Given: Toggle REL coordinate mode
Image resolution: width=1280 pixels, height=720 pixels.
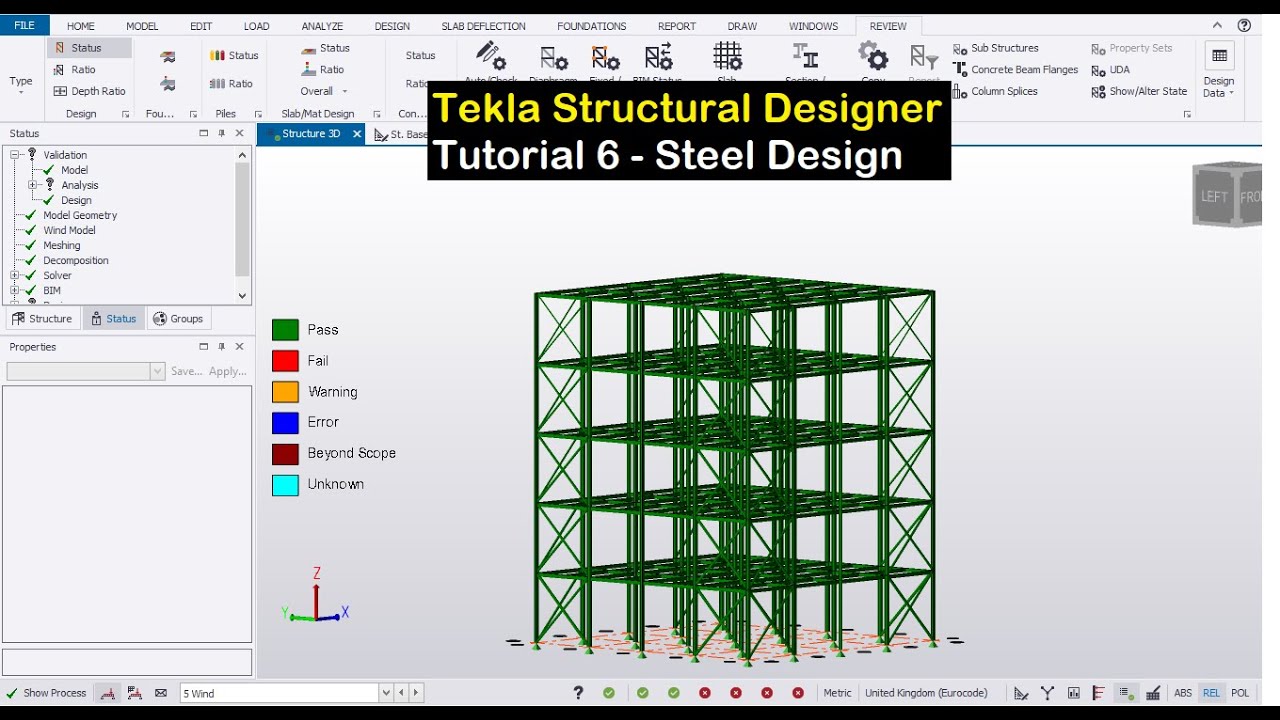Looking at the screenshot, I should click(1211, 693).
